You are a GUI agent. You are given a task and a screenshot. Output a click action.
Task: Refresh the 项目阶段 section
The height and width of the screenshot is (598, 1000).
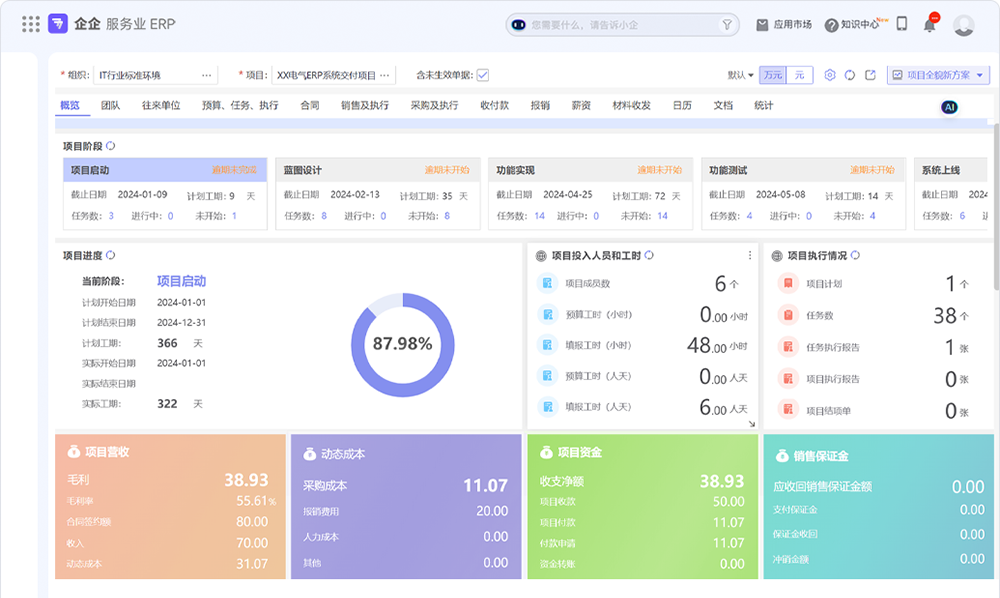point(111,146)
